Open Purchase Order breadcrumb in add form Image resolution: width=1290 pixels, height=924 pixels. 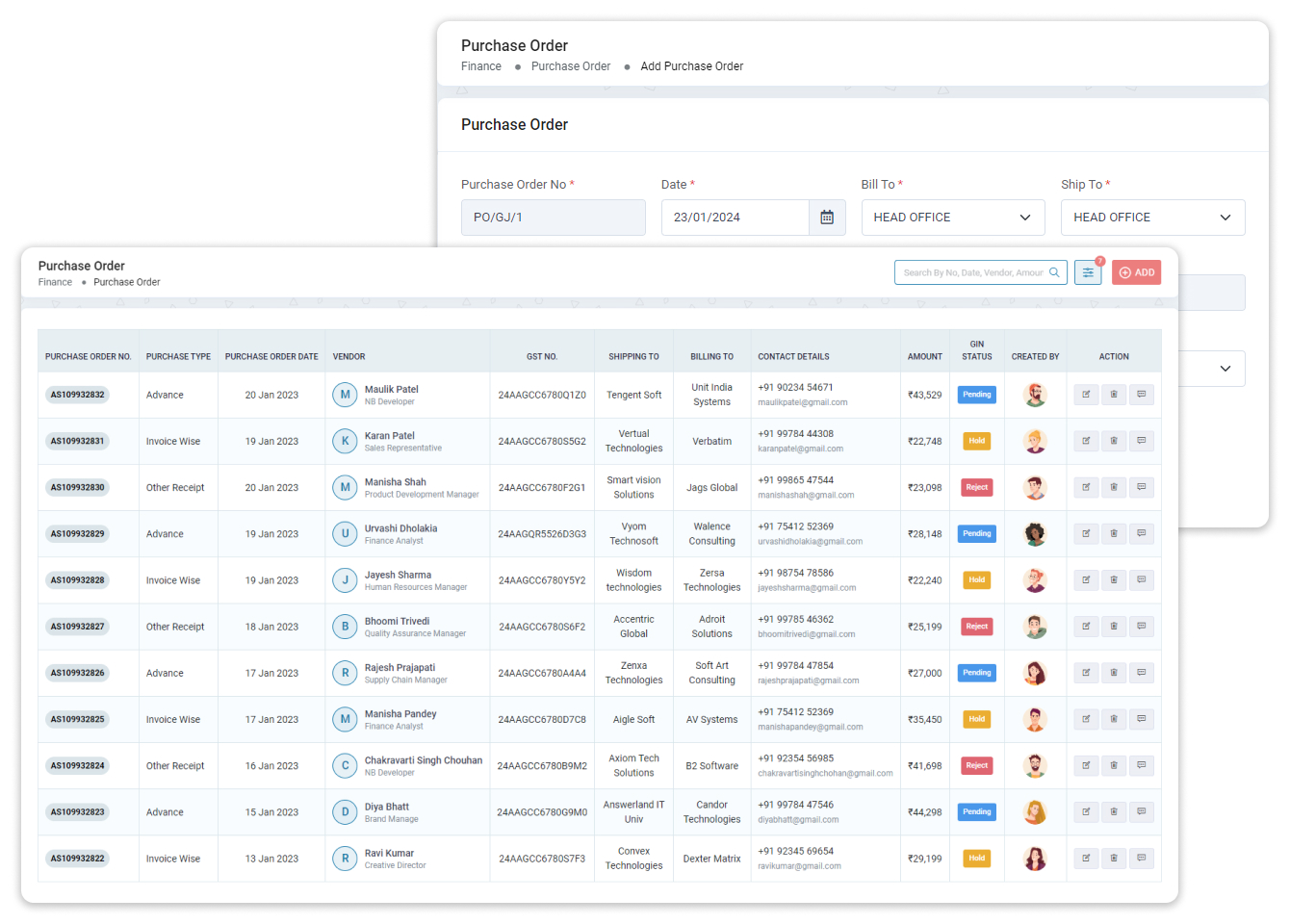(x=570, y=66)
